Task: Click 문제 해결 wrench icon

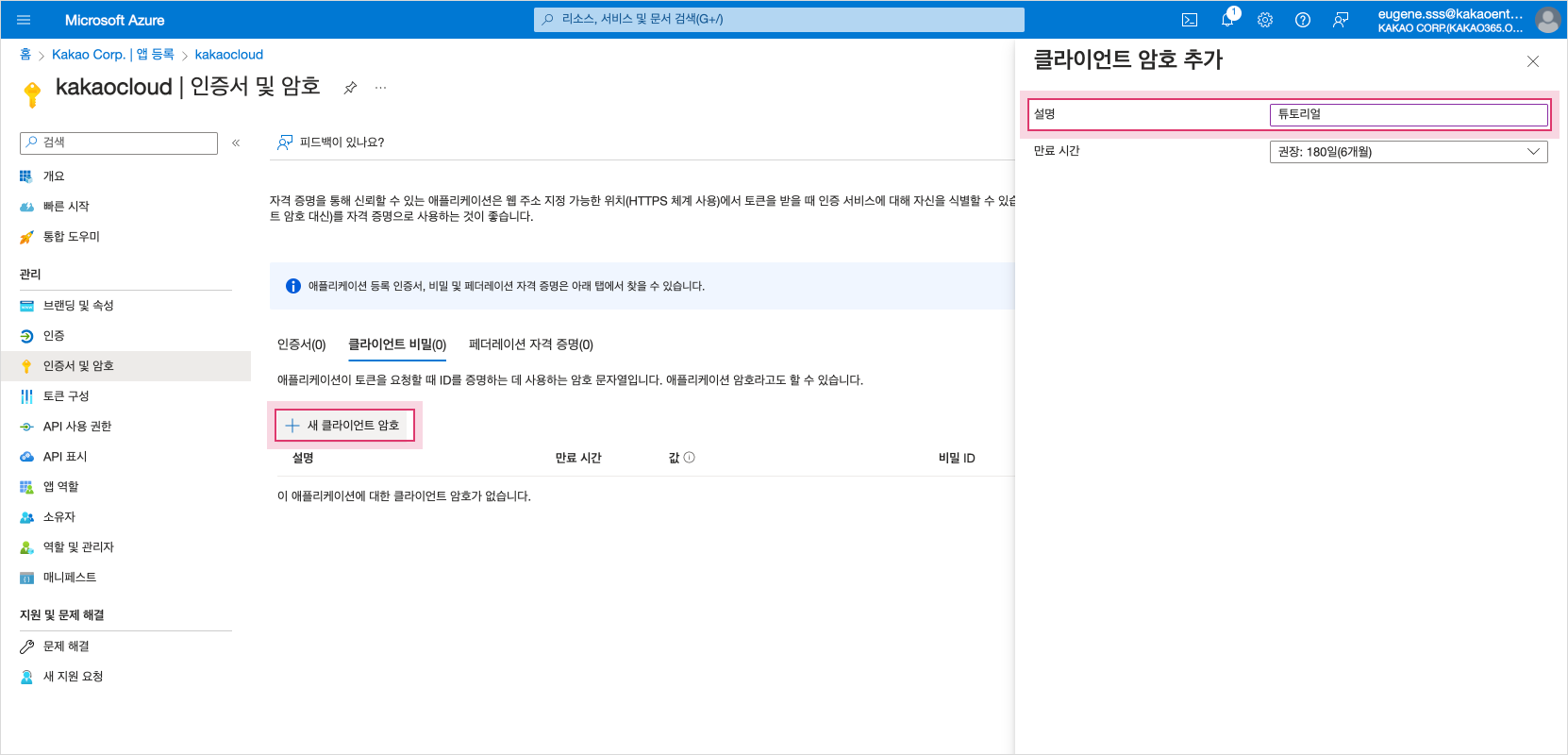Action: tap(26, 646)
